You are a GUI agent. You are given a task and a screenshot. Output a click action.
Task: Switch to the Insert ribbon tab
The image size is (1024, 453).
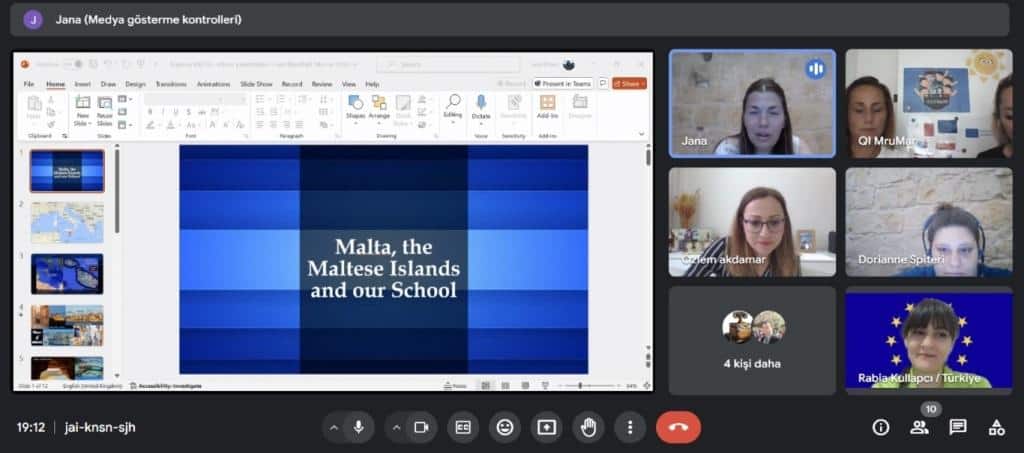(82, 84)
